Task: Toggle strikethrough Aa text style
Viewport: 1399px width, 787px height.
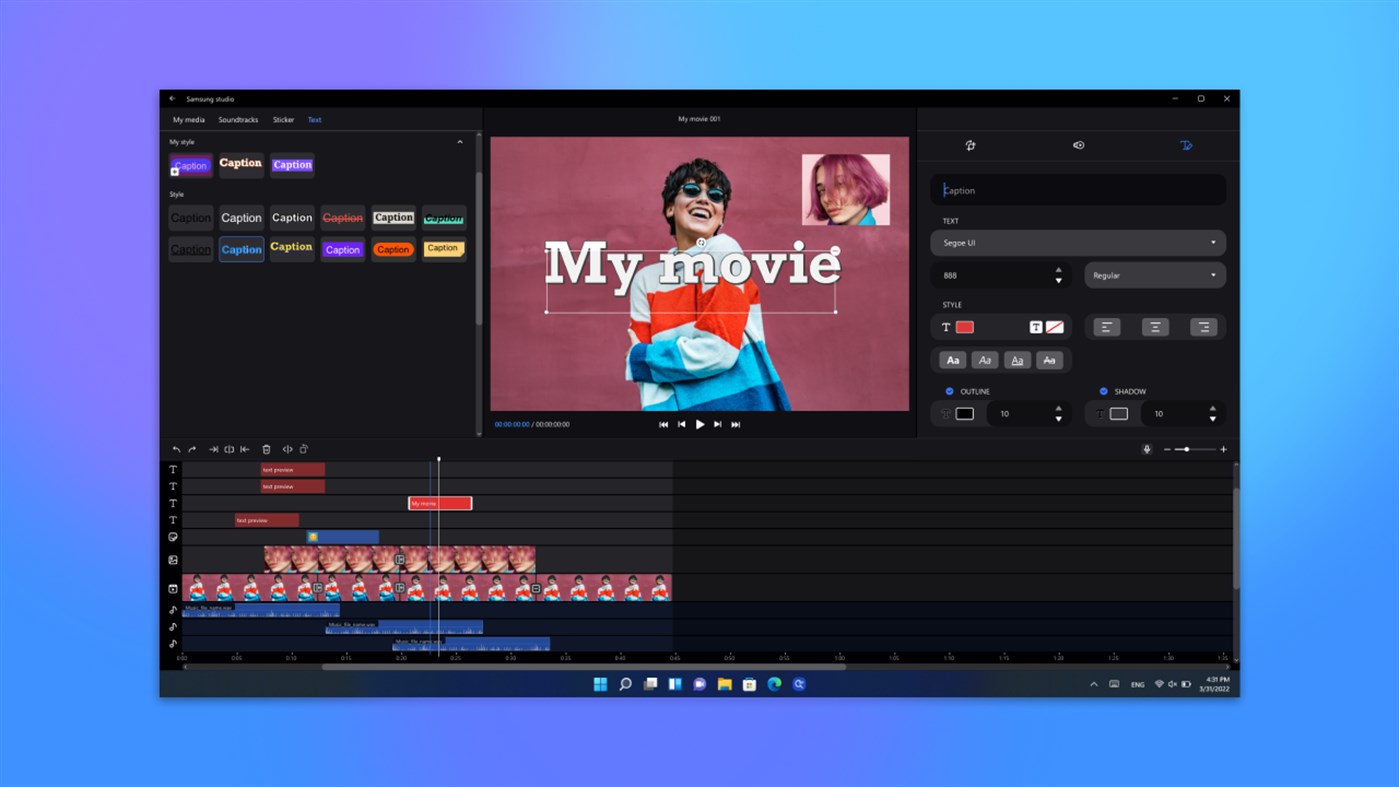Action: point(1049,360)
